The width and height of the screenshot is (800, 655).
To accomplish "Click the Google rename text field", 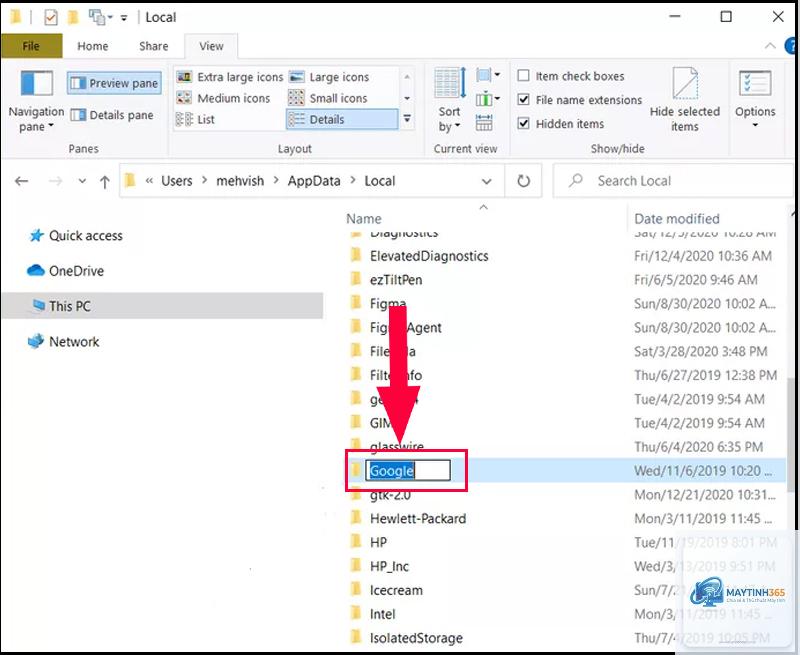I will tap(408, 470).
